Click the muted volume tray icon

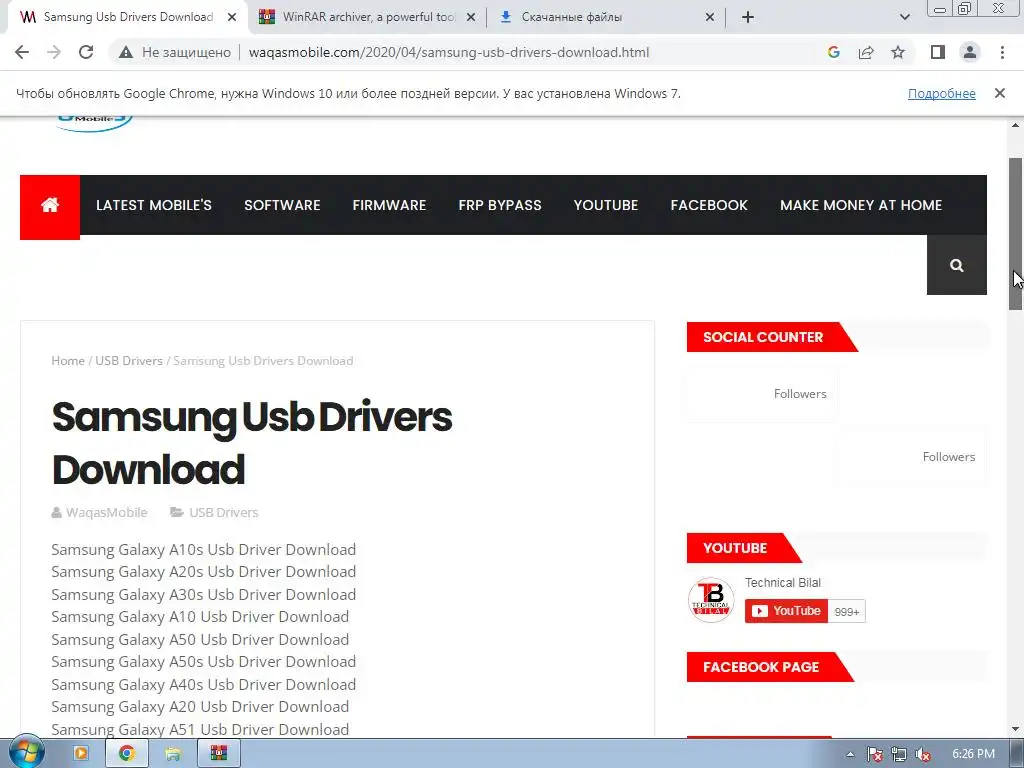(923, 754)
